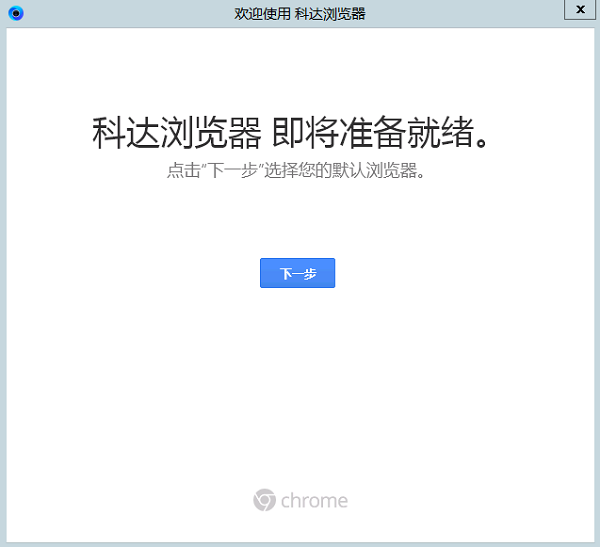Close the welcome dialog window
This screenshot has width=600, height=547.
[x=580, y=10]
